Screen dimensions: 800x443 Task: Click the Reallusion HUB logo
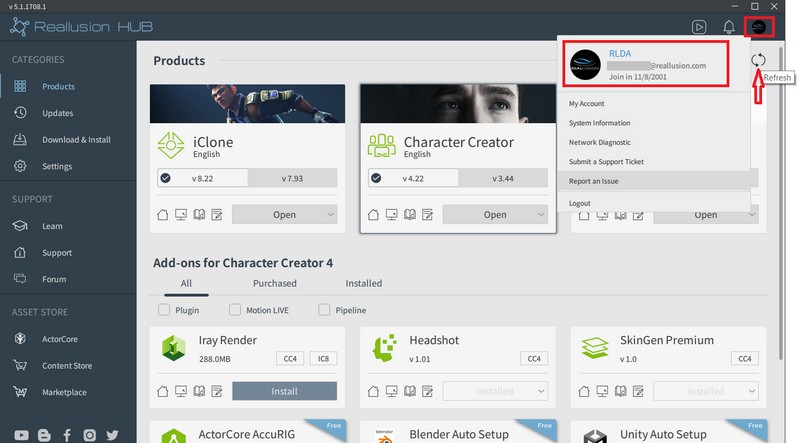point(82,27)
